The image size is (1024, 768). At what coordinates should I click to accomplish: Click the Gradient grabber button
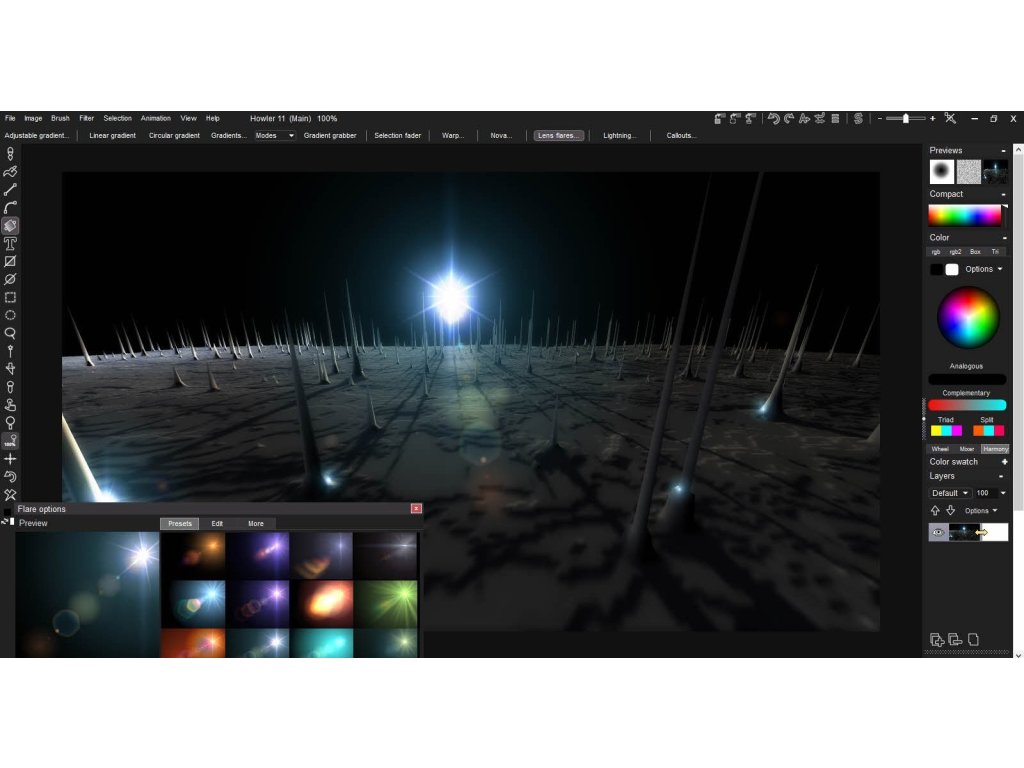[330, 135]
